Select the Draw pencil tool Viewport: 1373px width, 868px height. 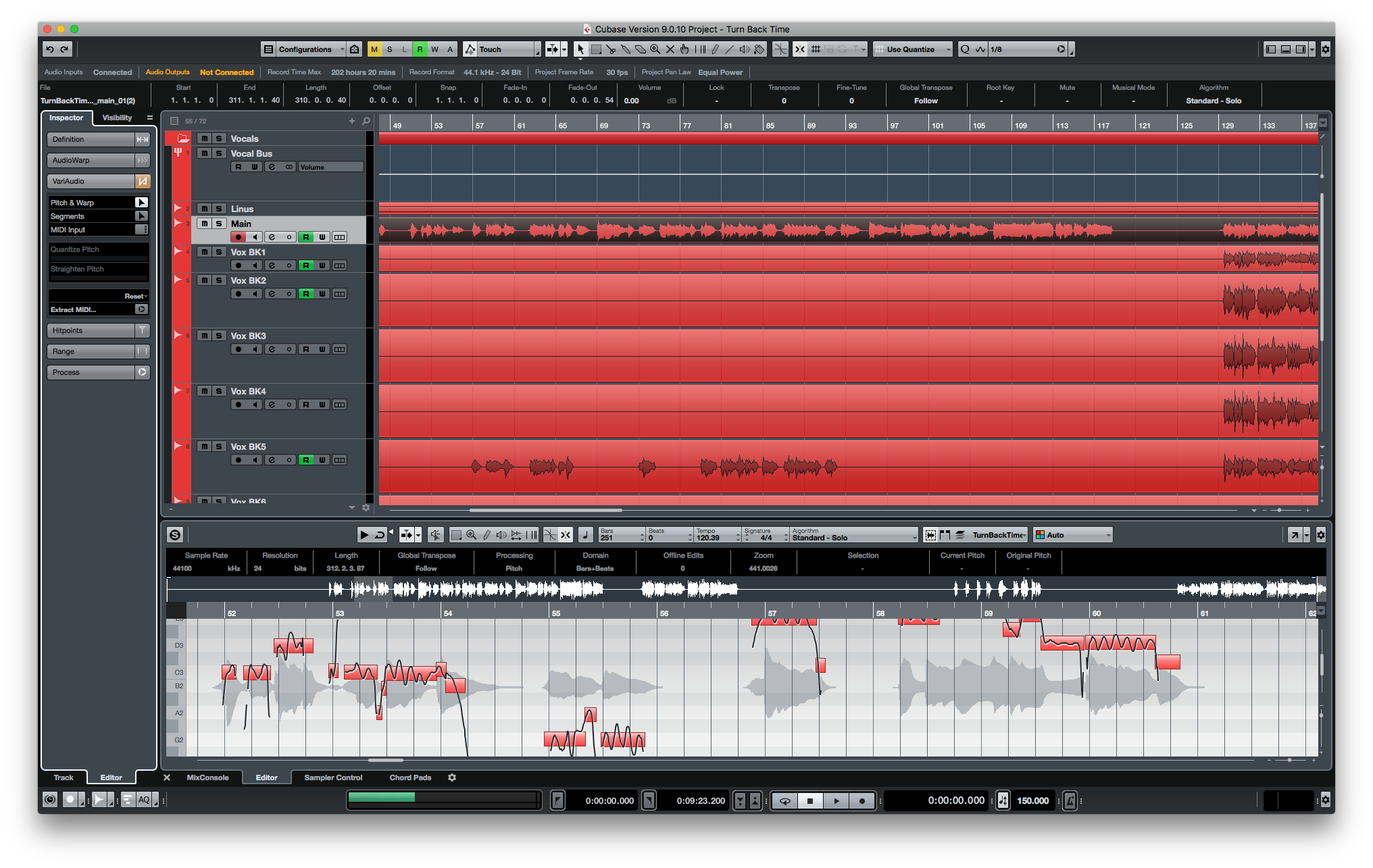coord(715,49)
